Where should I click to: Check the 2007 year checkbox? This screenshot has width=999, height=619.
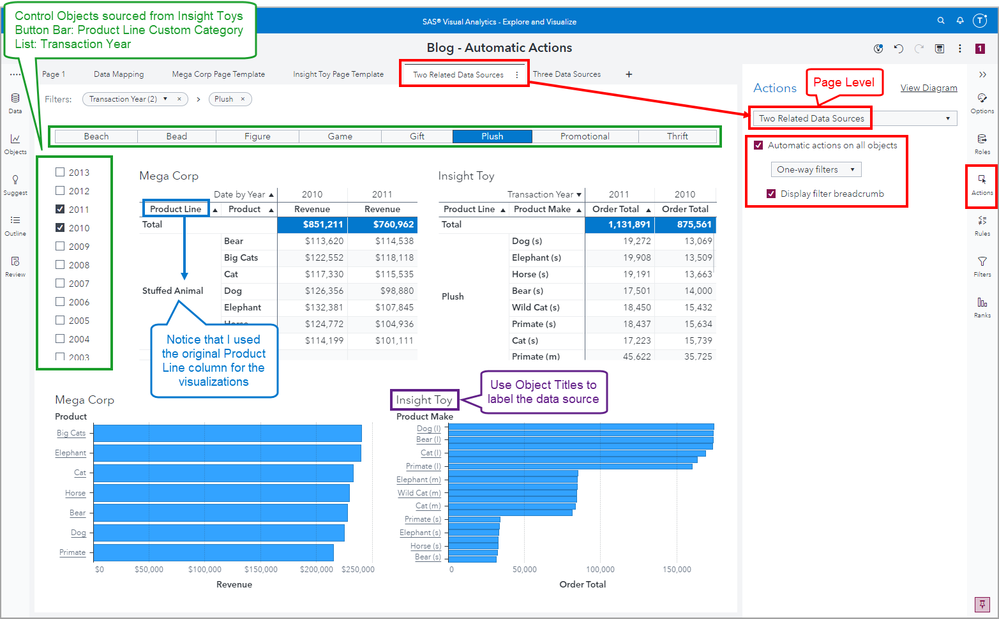click(x=60, y=283)
